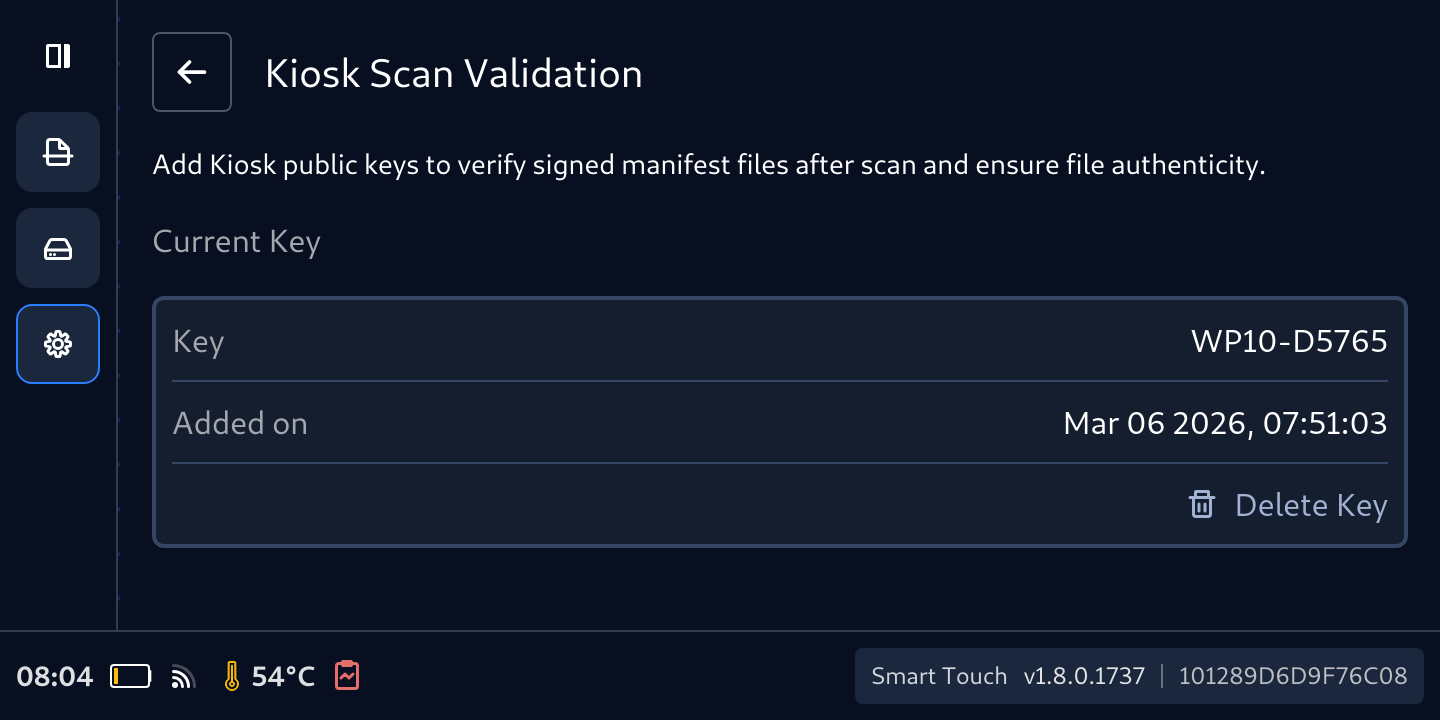
Task: Select the key value WP10-D5765
Action: tap(1289, 341)
